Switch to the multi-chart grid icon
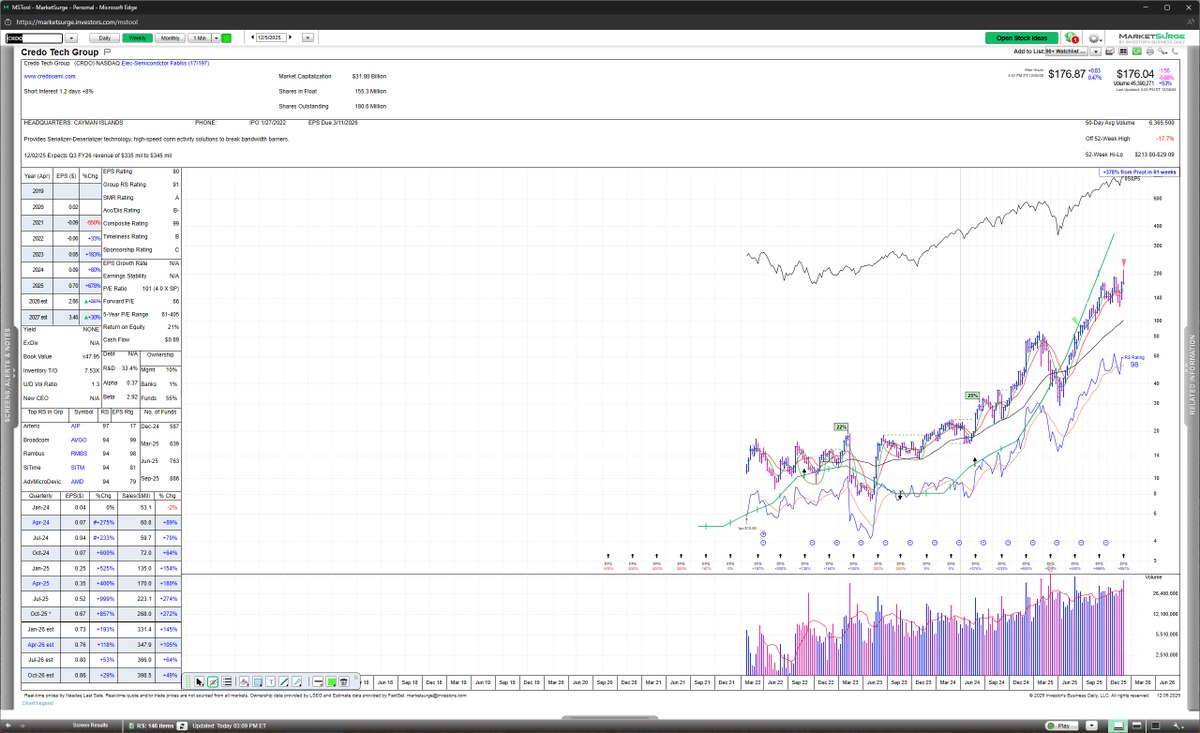This screenshot has width=1200, height=733. pyautogui.click(x=1123, y=51)
